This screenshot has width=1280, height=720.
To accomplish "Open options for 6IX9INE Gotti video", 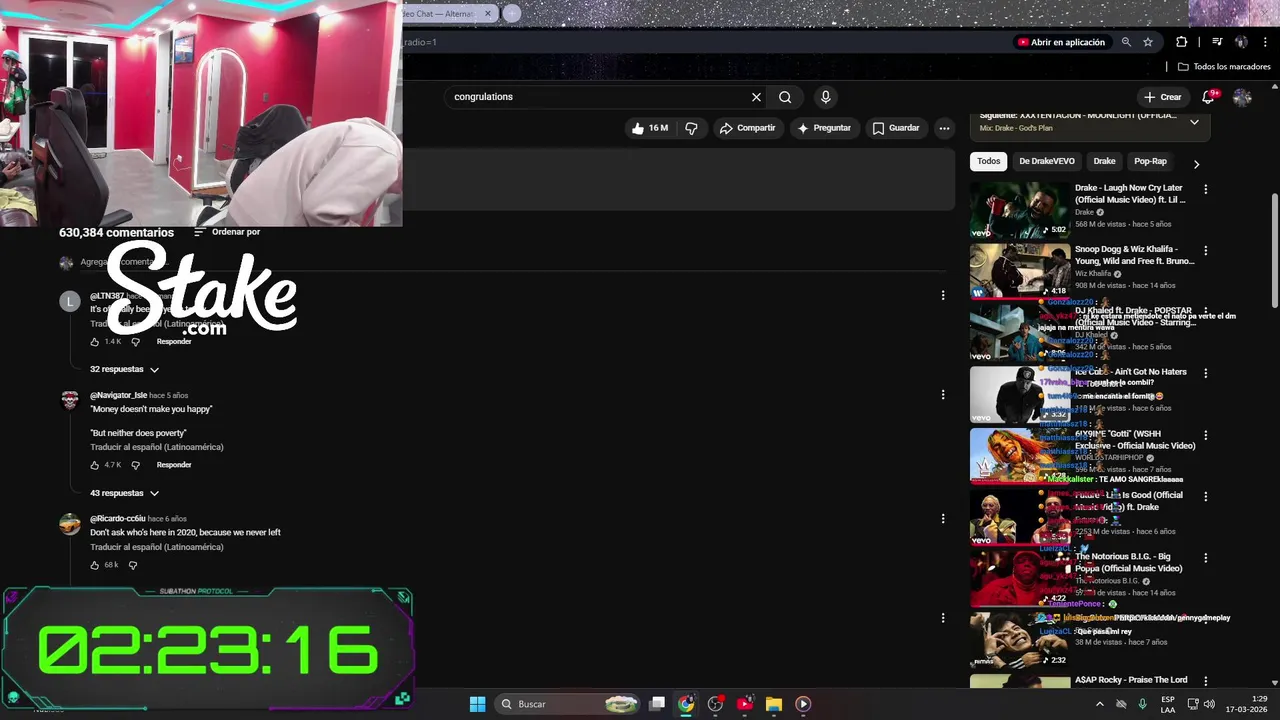I will (x=1205, y=435).
